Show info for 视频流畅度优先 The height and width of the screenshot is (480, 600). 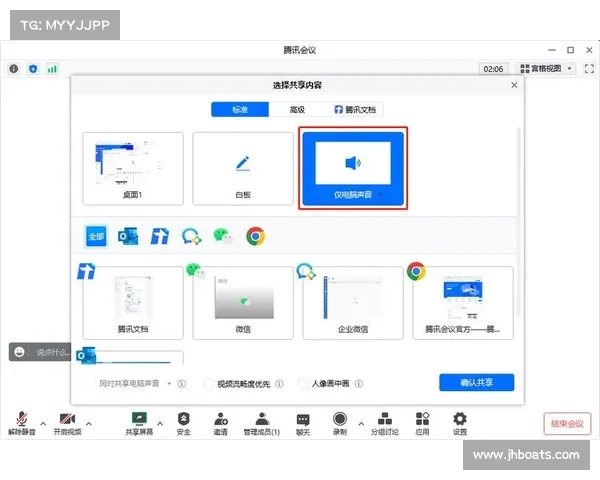pos(280,384)
